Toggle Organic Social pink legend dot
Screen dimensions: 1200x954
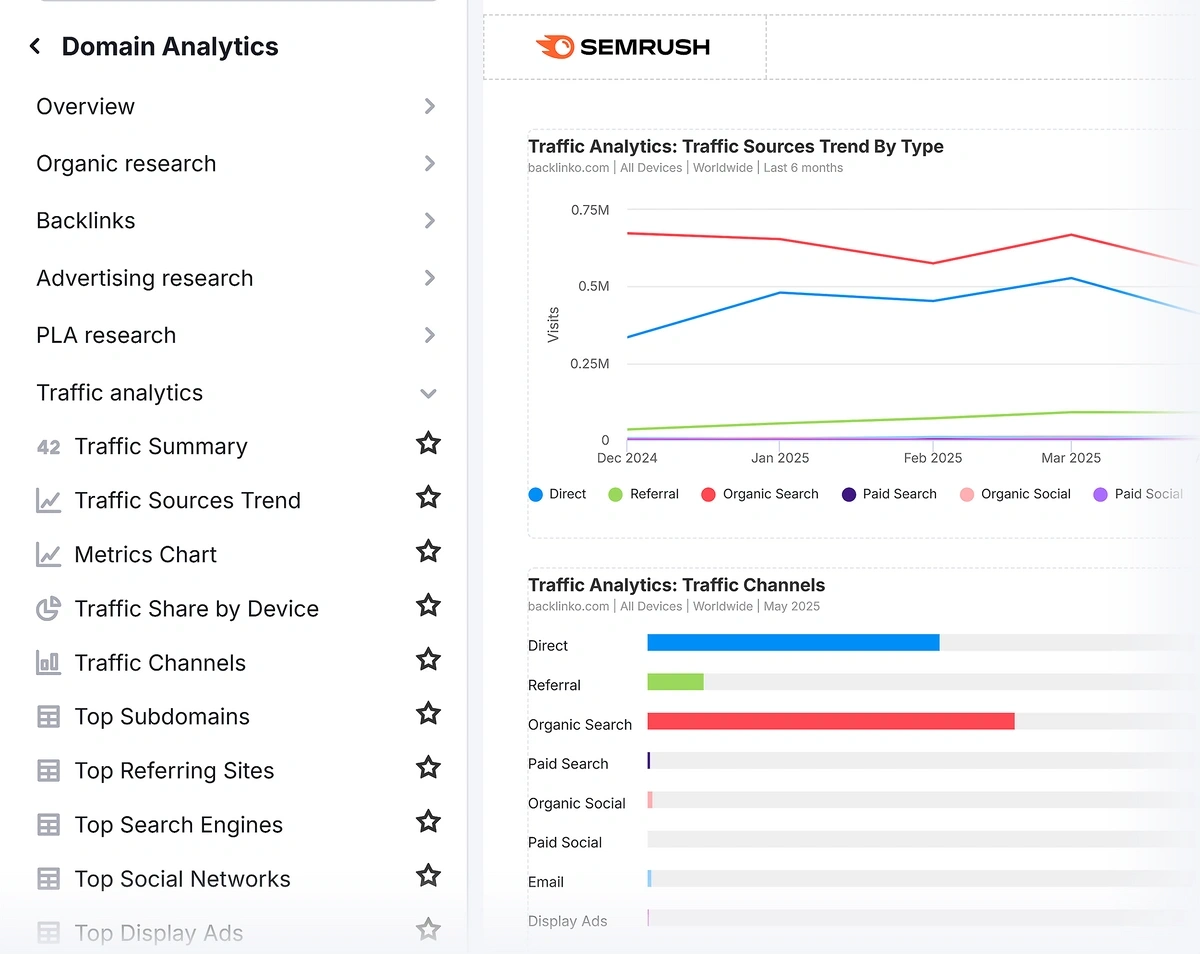pos(966,494)
